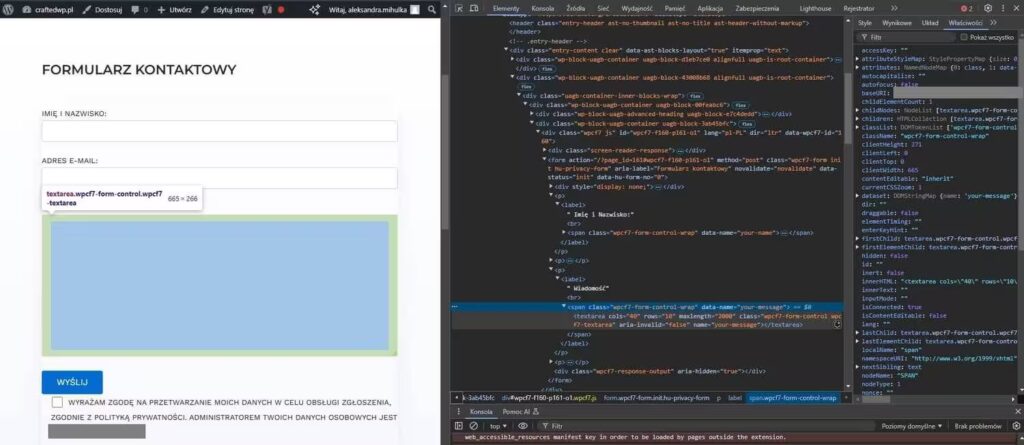This screenshot has width=1024, height=445.
Task: Expand the nextSibling property
Action: pyautogui.click(x=857, y=367)
